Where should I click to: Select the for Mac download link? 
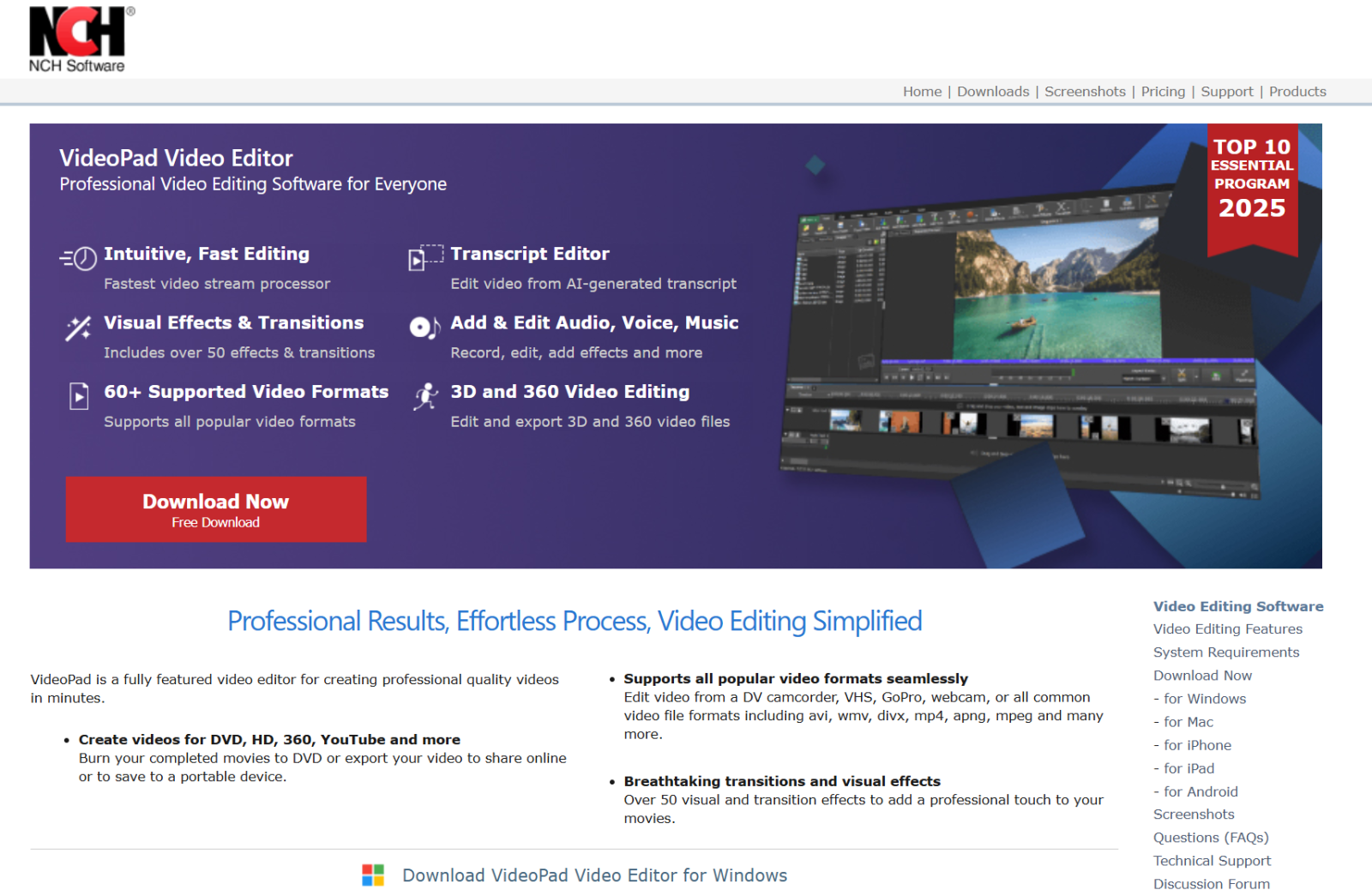(x=1188, y=722)
